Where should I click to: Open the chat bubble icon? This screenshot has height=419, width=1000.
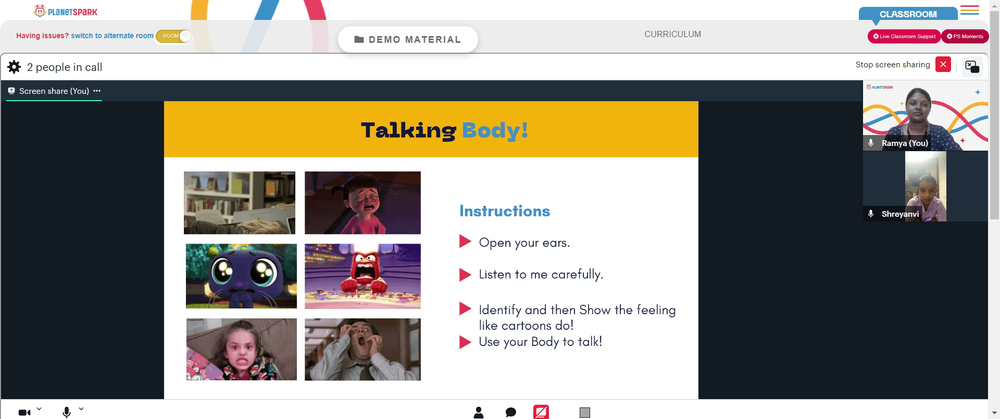tap(511, 413)
